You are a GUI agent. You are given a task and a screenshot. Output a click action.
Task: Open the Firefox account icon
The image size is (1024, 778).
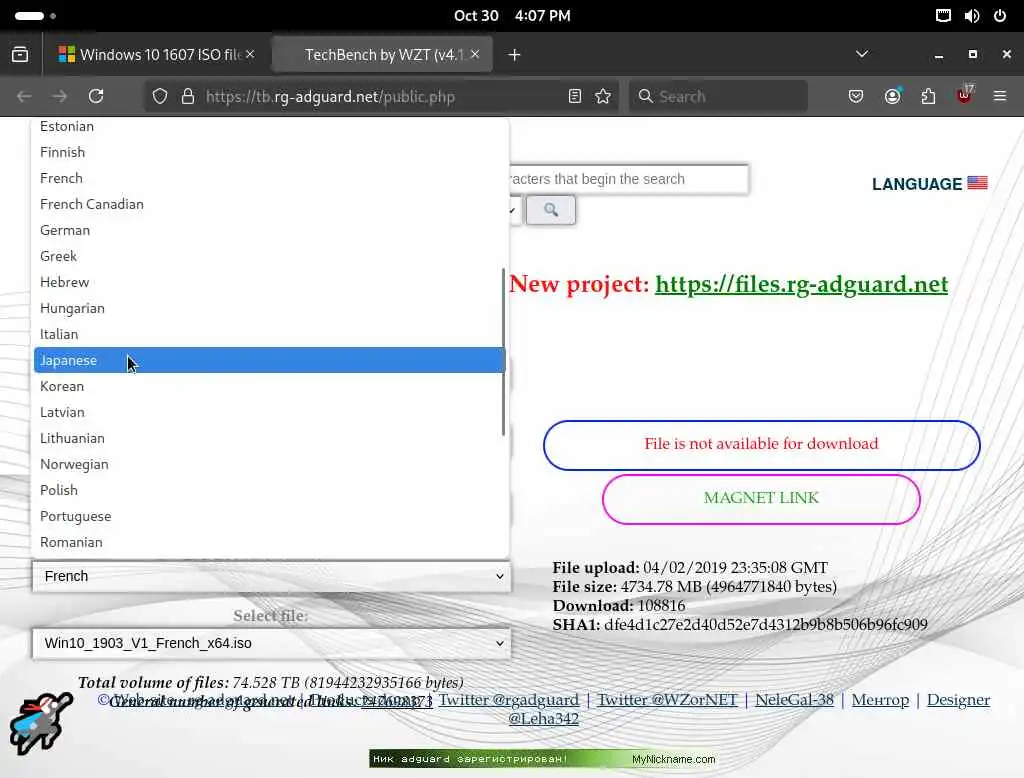click(x=892, y=97)
